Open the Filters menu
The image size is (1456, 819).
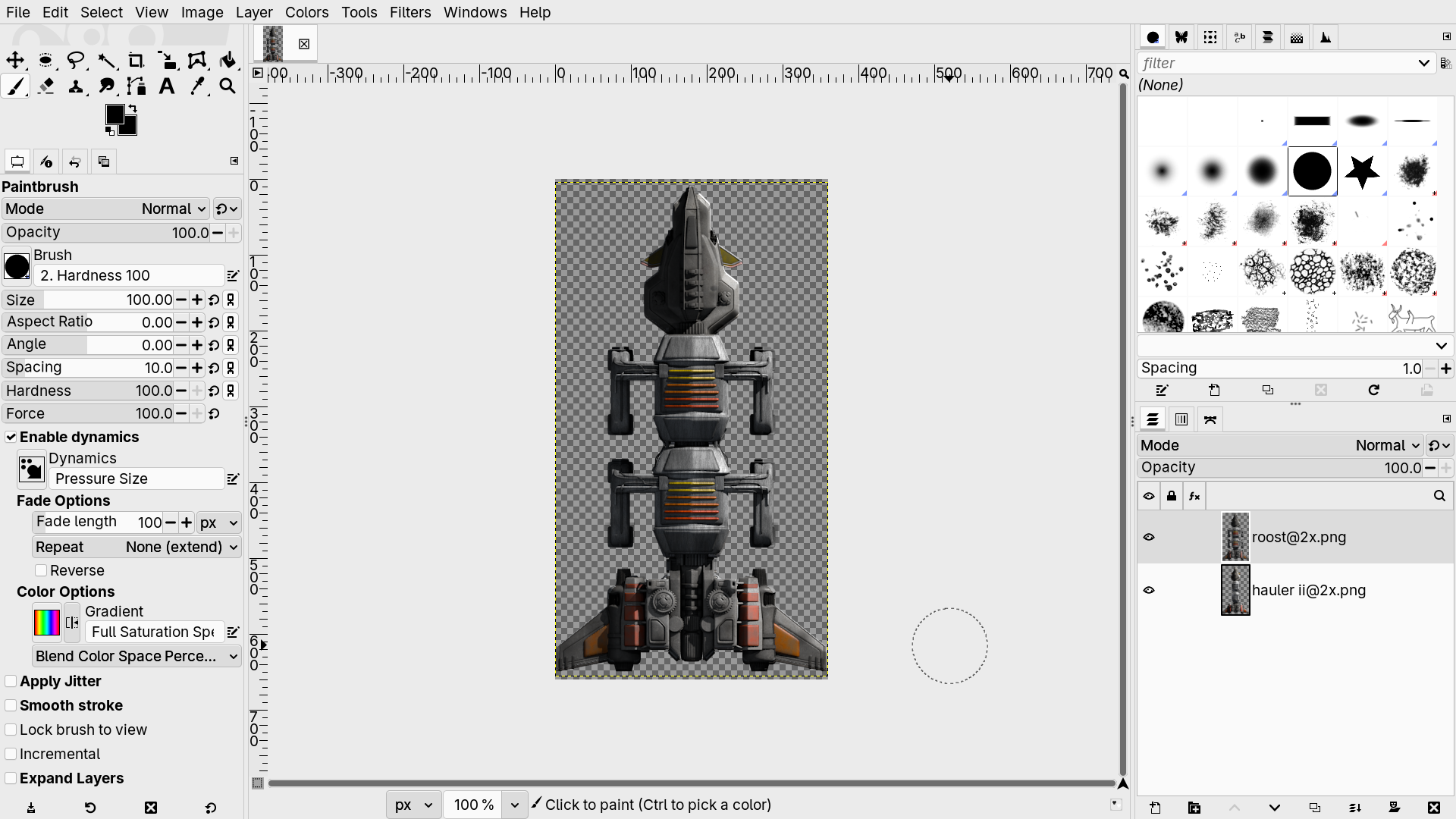click(x=410, y=12)
